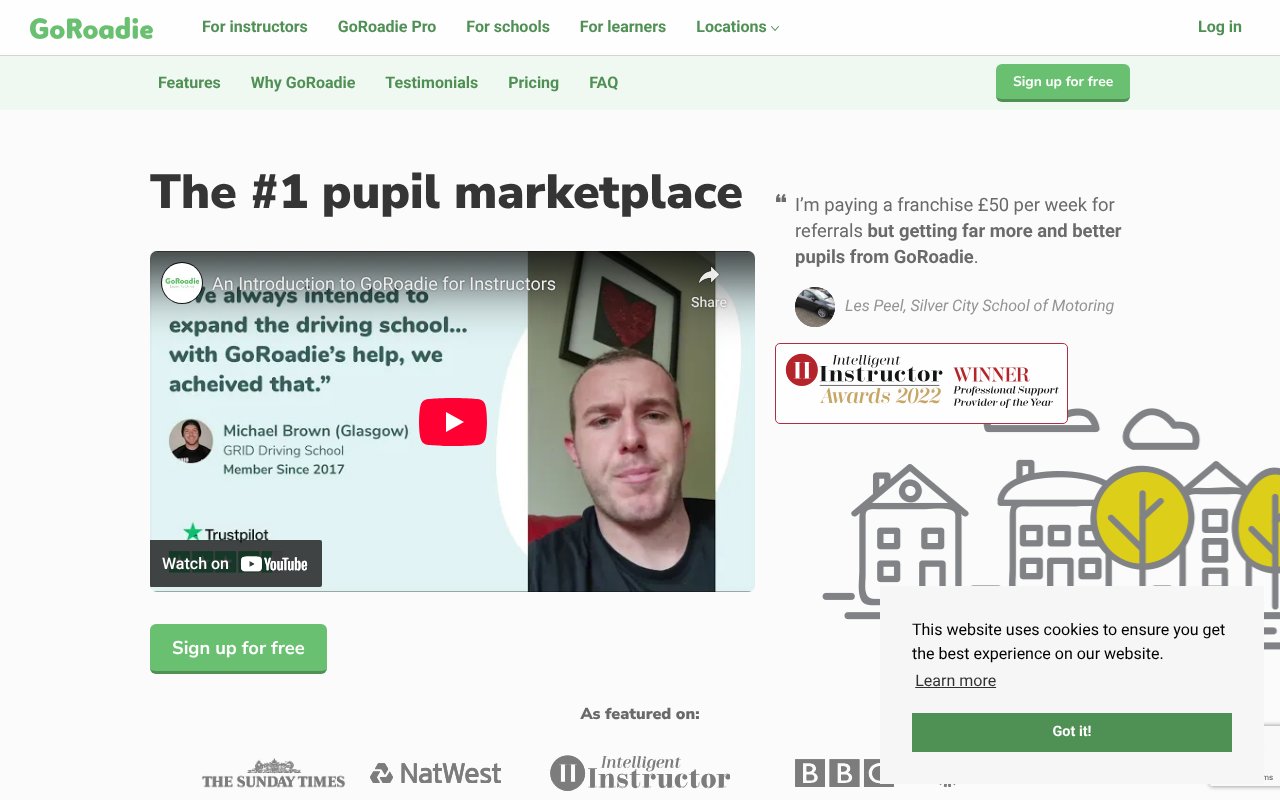The image size is (1280, 800).
Task: Click the Watch on YouTube badge
Action: (236, 564)
